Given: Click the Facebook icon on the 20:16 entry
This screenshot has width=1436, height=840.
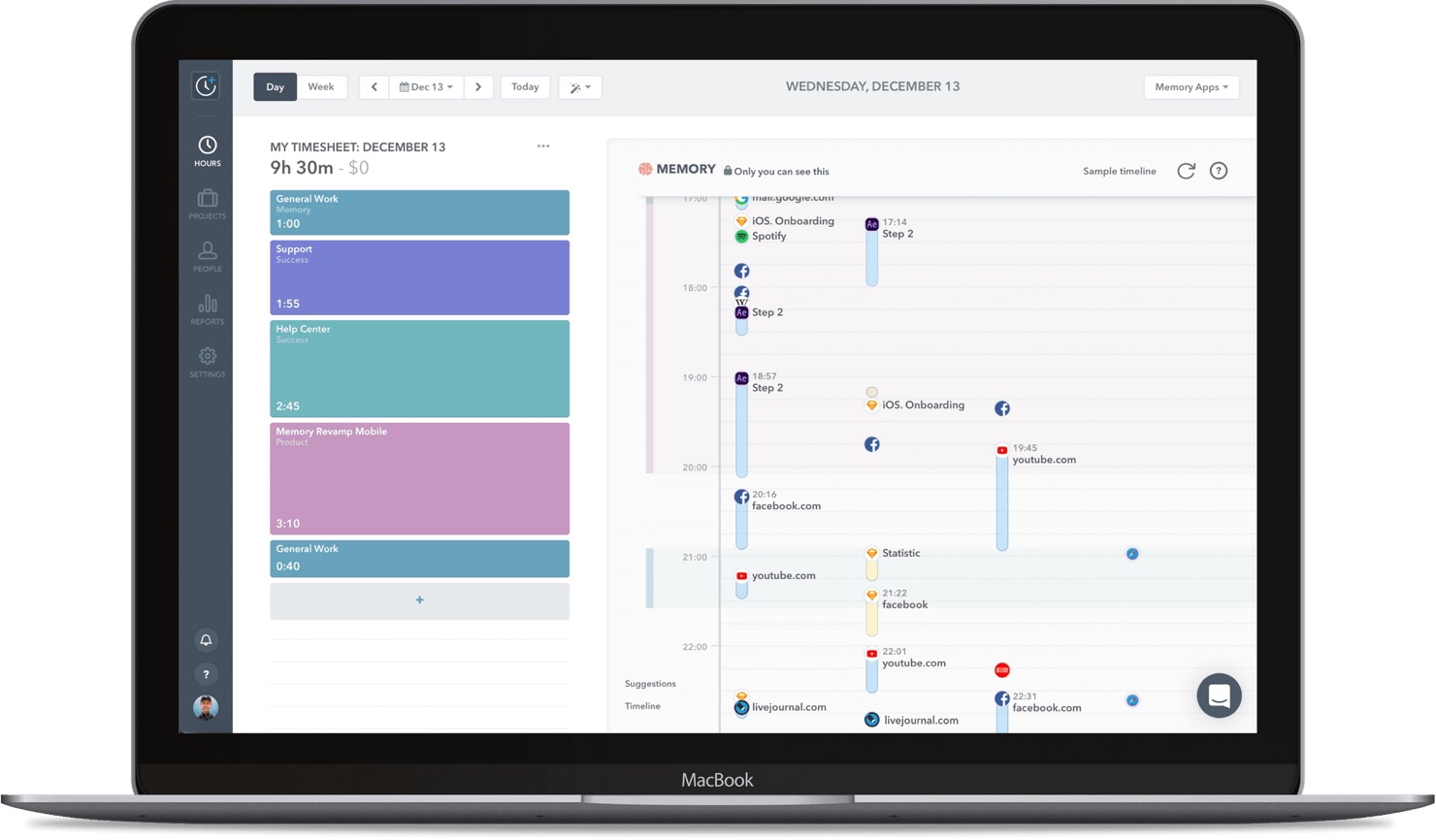Looking at the screenshot, I should (740, 496).
